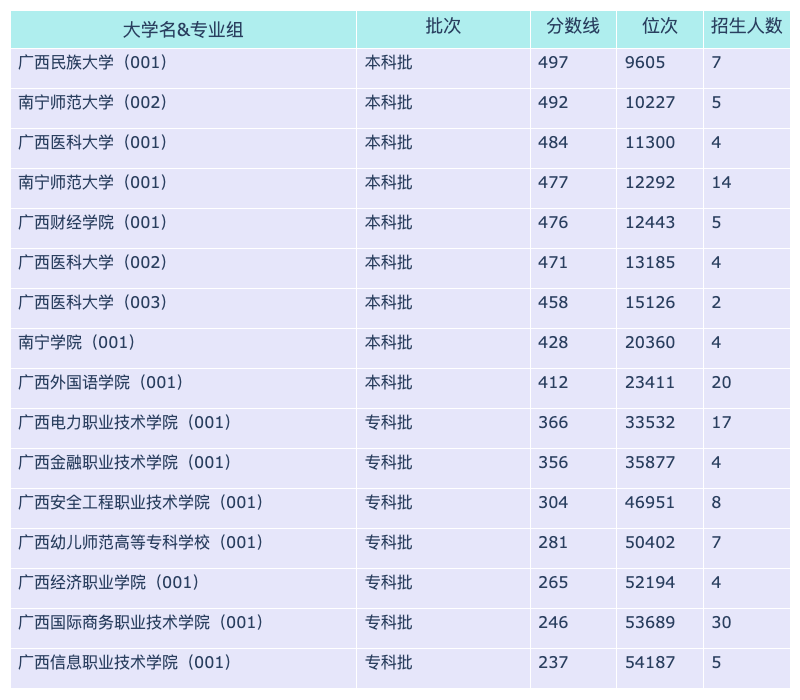Click score value 497

[553, 62]
